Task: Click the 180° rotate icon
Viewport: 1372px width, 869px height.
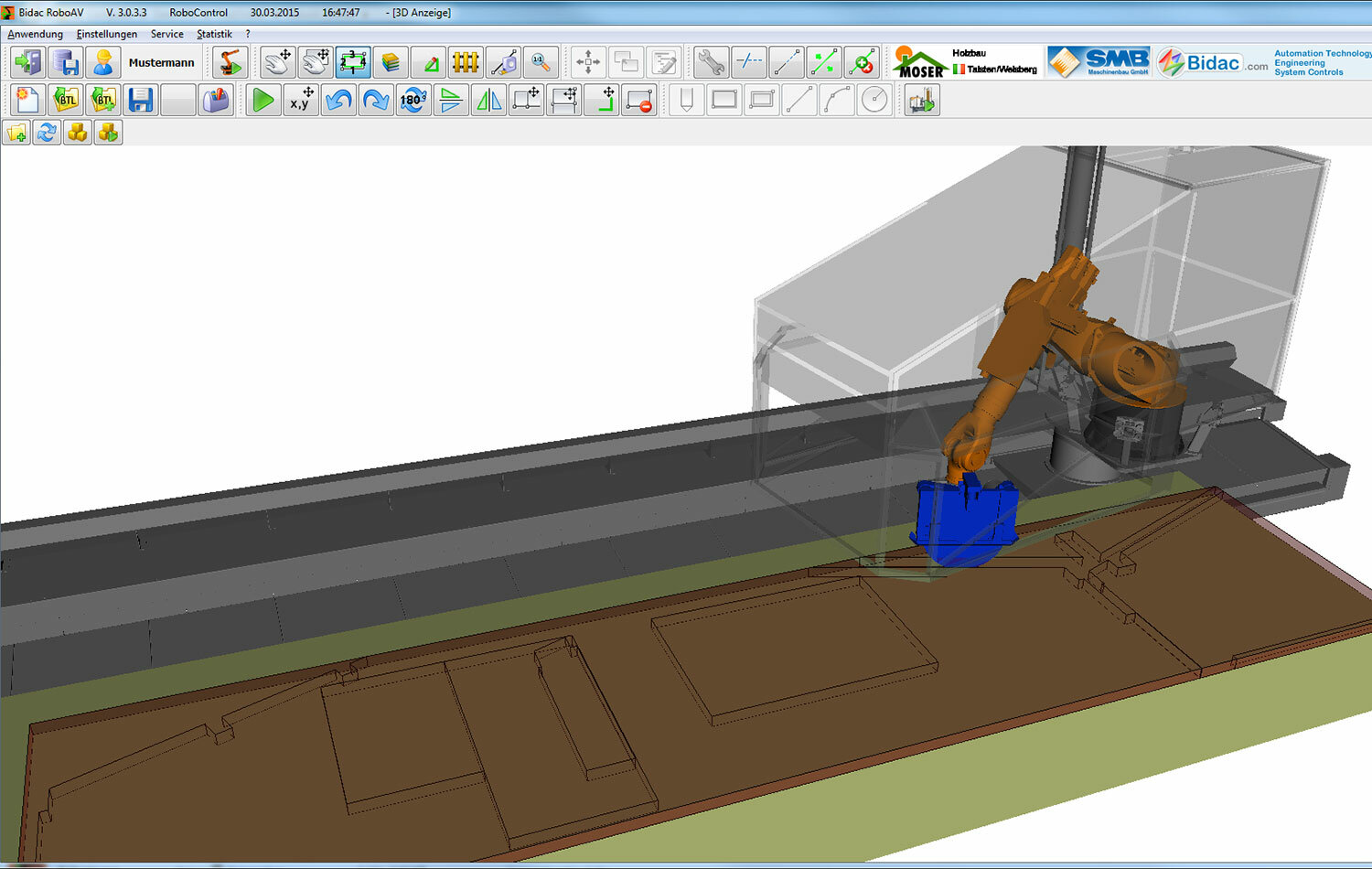Action: (x=413, y=100)
